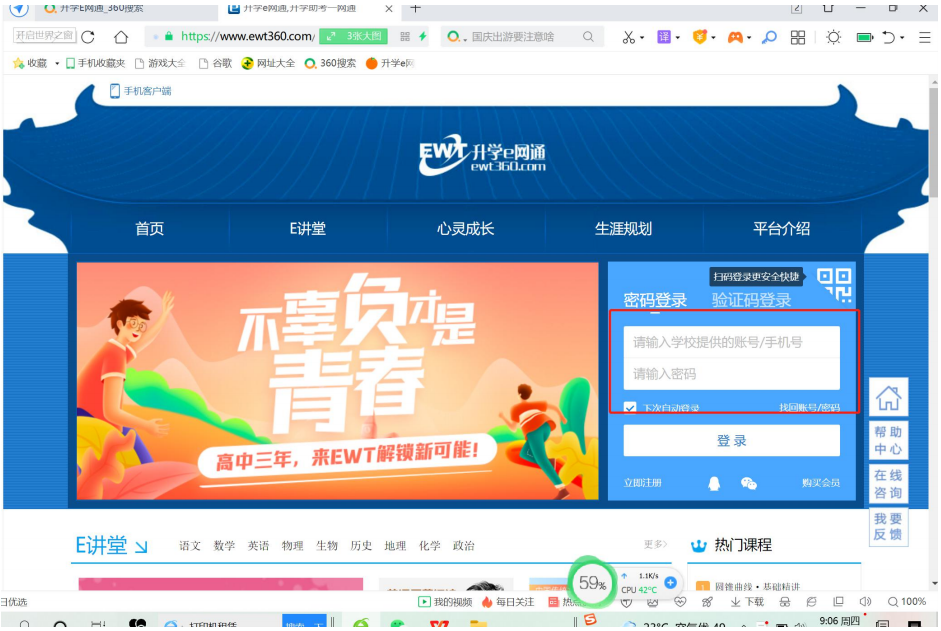
Task: Open the four-square extensions grid icon
Action: [798, 37]
